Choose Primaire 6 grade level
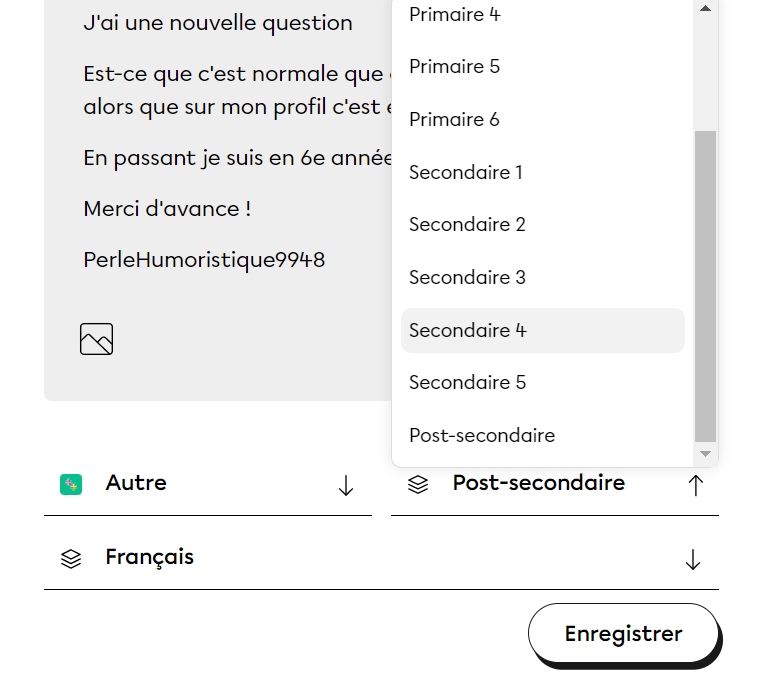The image size is (768, 685). 455,120
